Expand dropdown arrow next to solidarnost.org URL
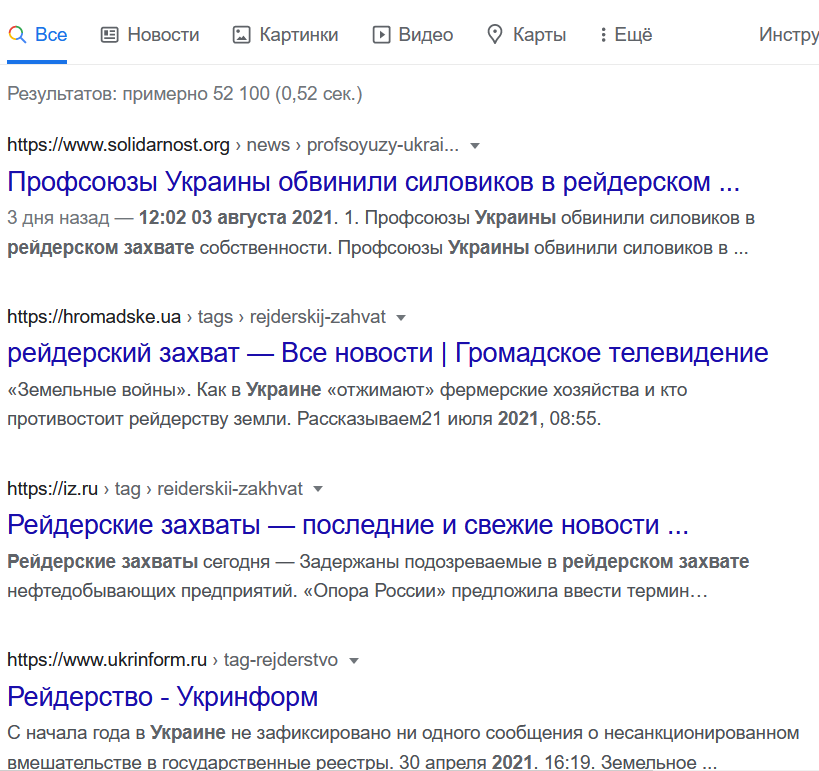Screen dimensions: 819x771 (x=475, y=146)
